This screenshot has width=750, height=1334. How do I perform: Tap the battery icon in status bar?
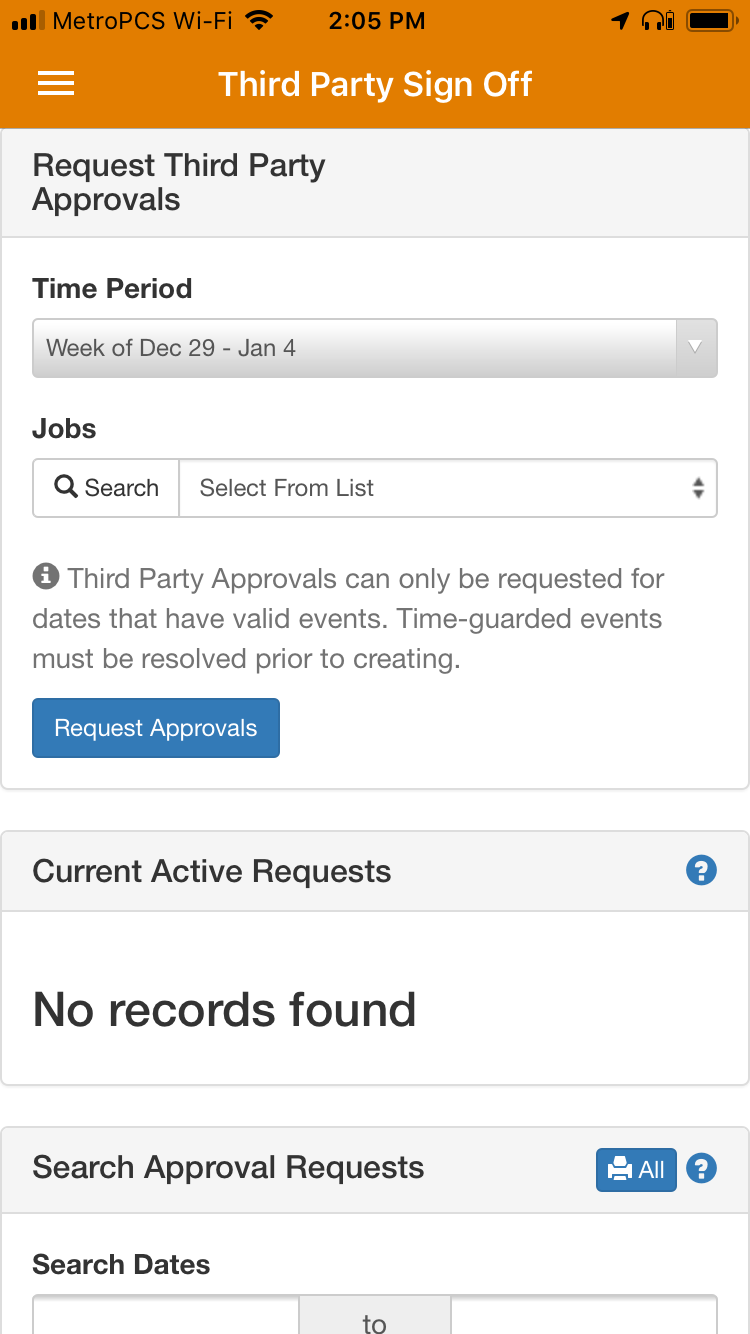712,21
